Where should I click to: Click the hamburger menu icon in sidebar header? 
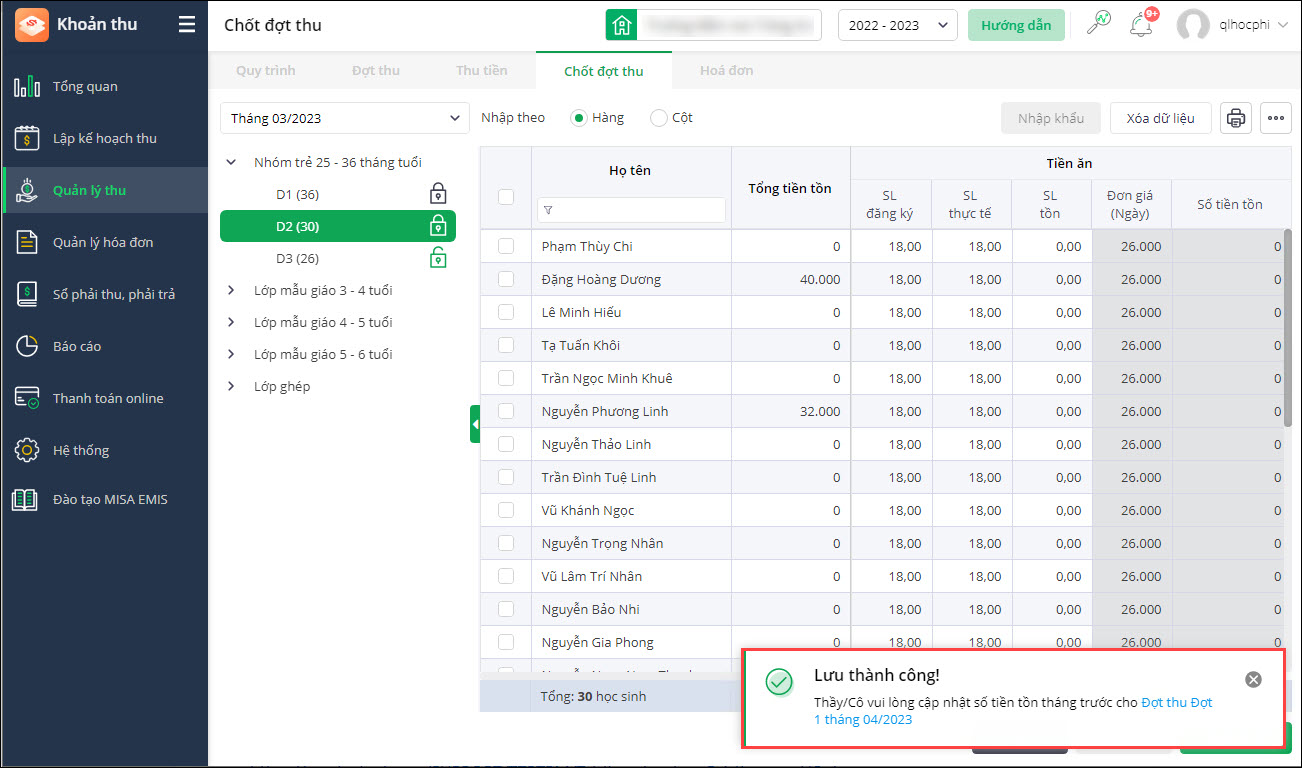(187, 25)
